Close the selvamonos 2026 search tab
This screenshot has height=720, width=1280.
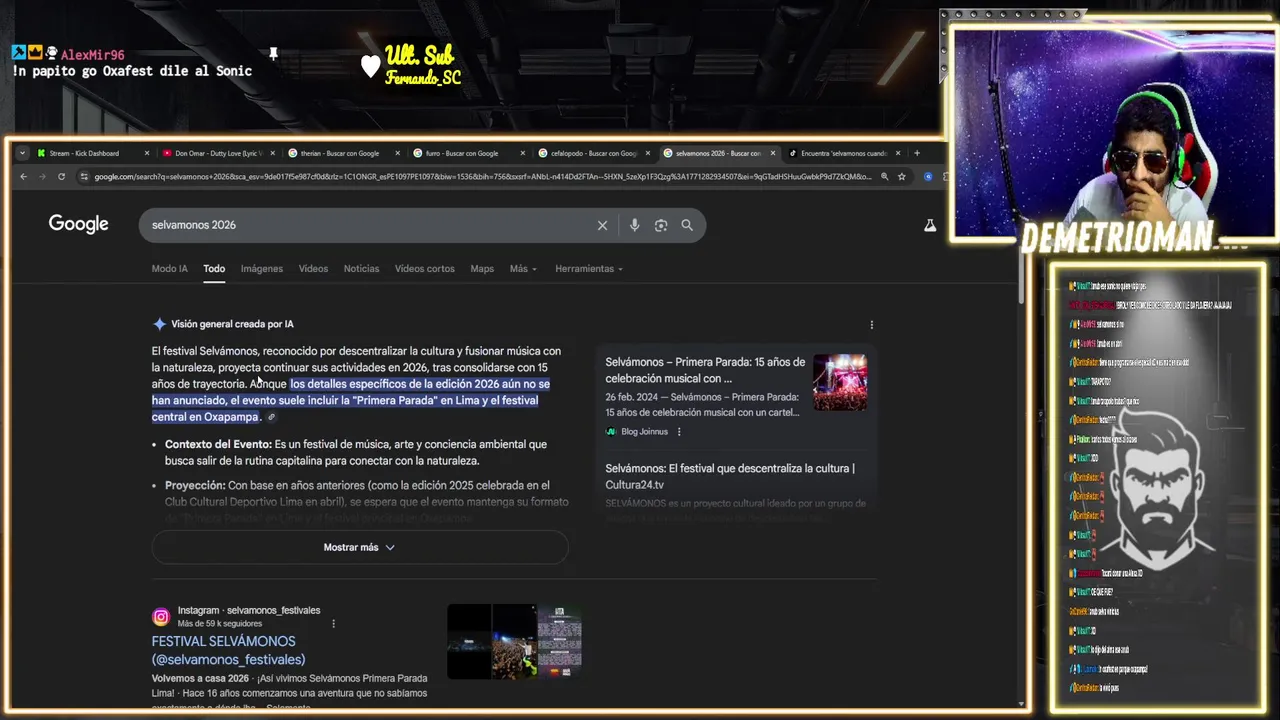click(772, 153)
